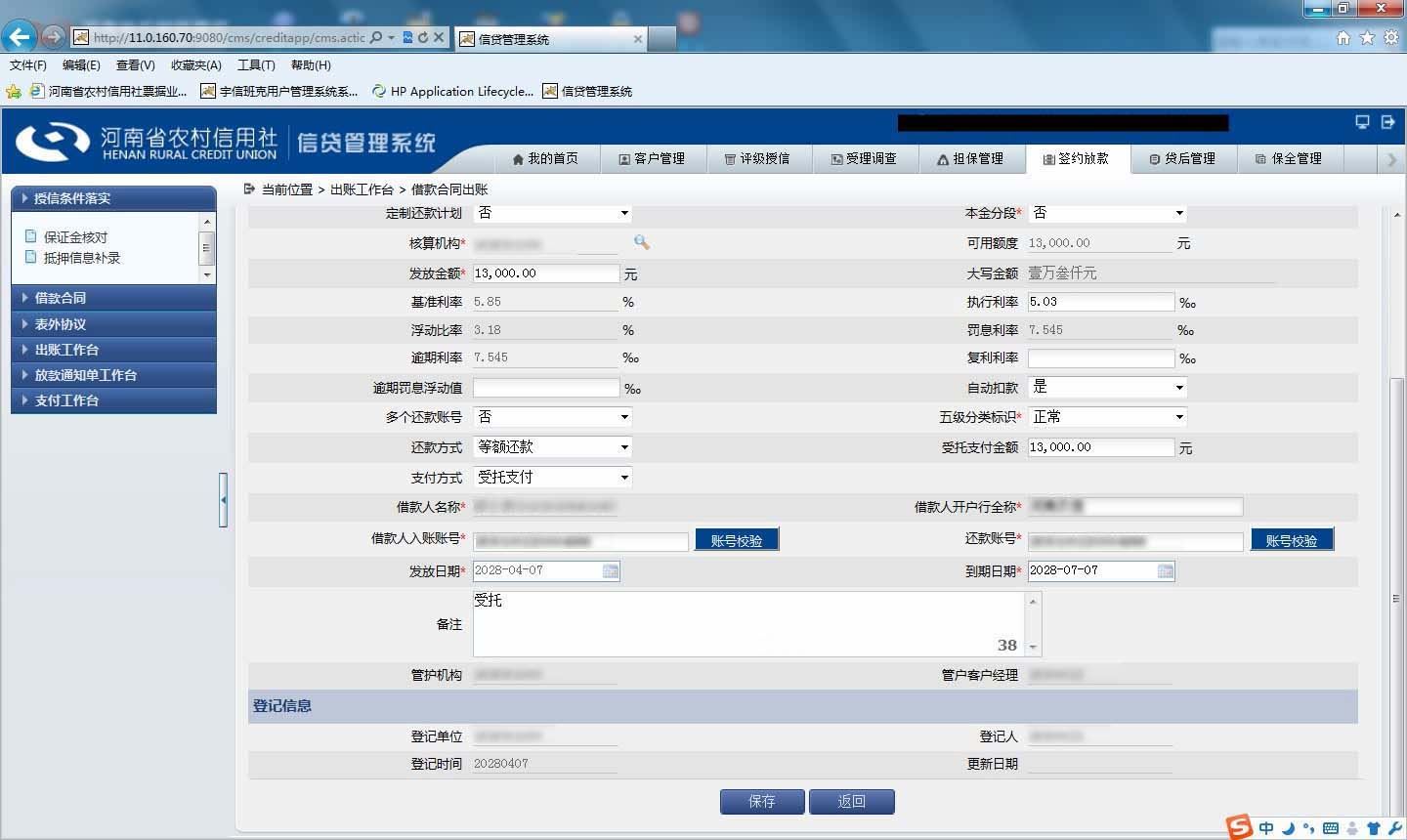Open 河南省农村信用社票据业 bookmark
Viewport: 1407px width, 840px height.
[108, 91]
